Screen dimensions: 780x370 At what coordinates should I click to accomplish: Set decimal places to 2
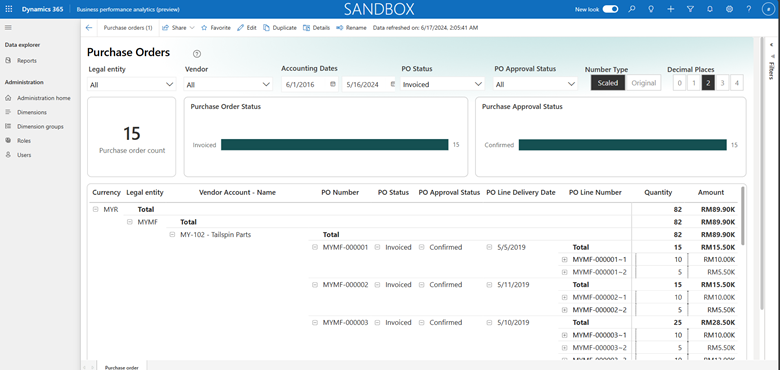coord(708,83)
